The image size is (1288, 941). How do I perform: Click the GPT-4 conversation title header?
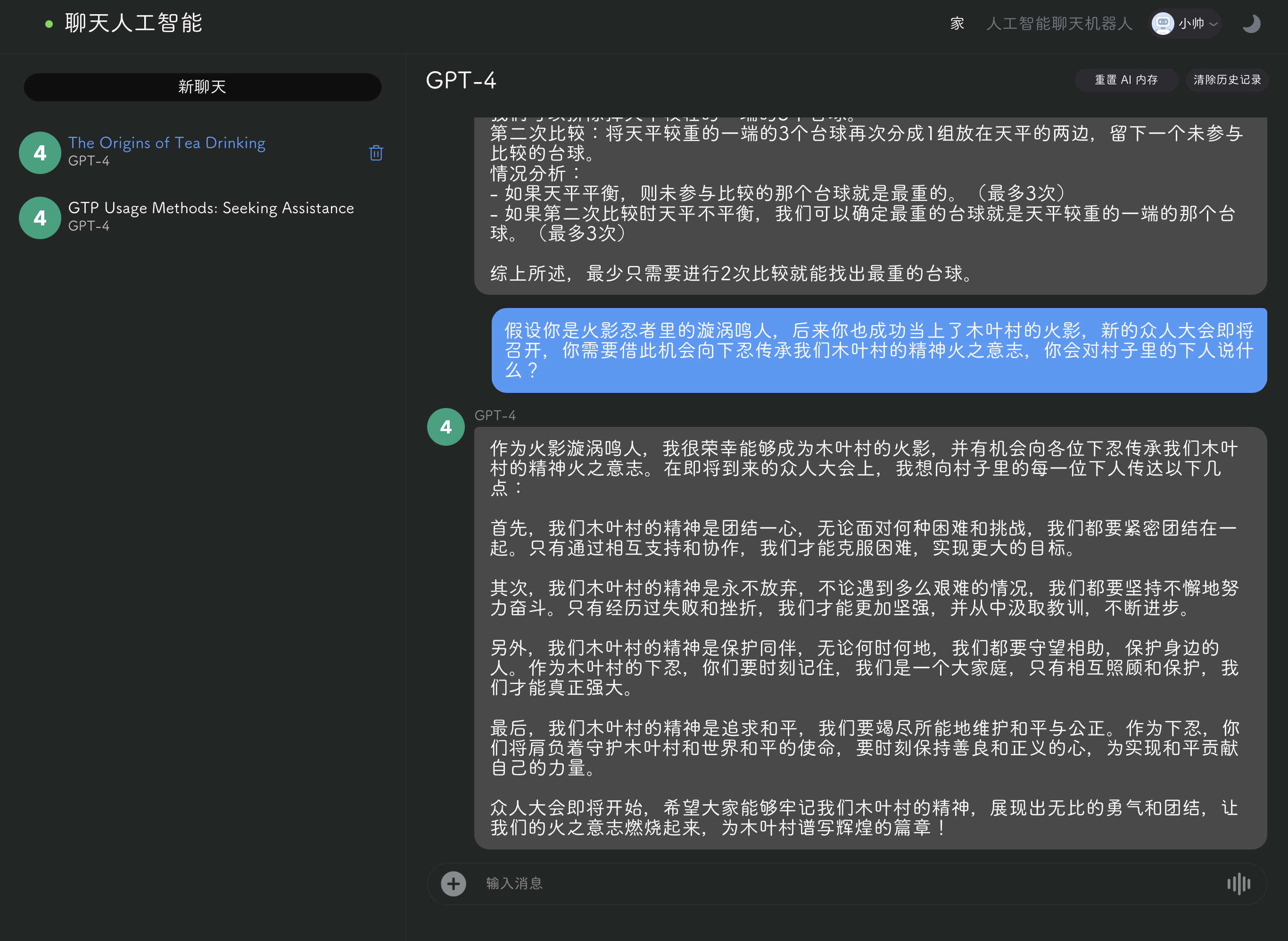pyautogui.click(x=461, y=81)
